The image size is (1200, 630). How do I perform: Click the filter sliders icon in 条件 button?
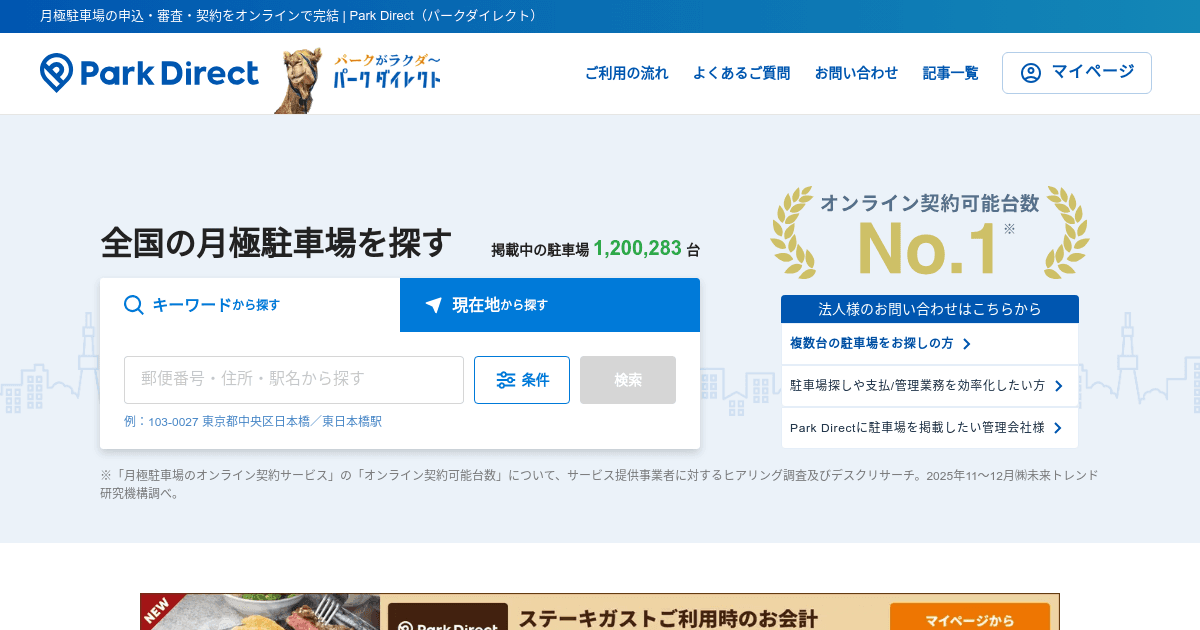point(506,380)
